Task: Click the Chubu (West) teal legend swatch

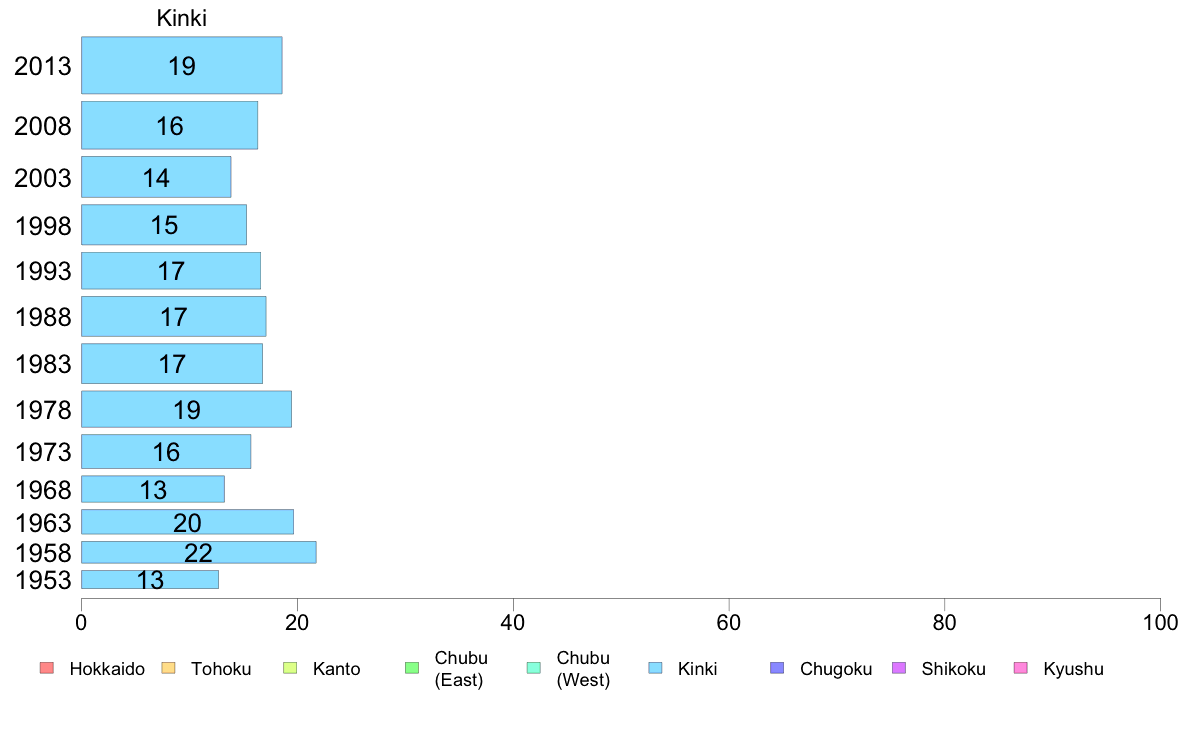Action: pyautogui.click(x=534, y=668)
